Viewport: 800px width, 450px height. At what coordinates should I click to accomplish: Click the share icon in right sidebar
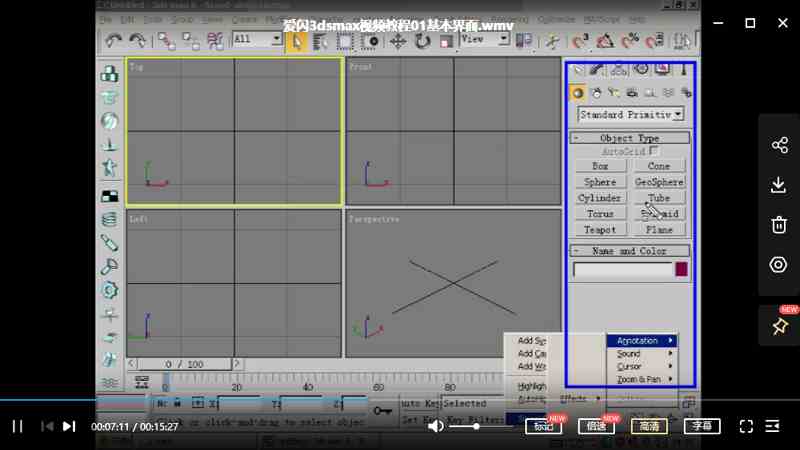779,145
